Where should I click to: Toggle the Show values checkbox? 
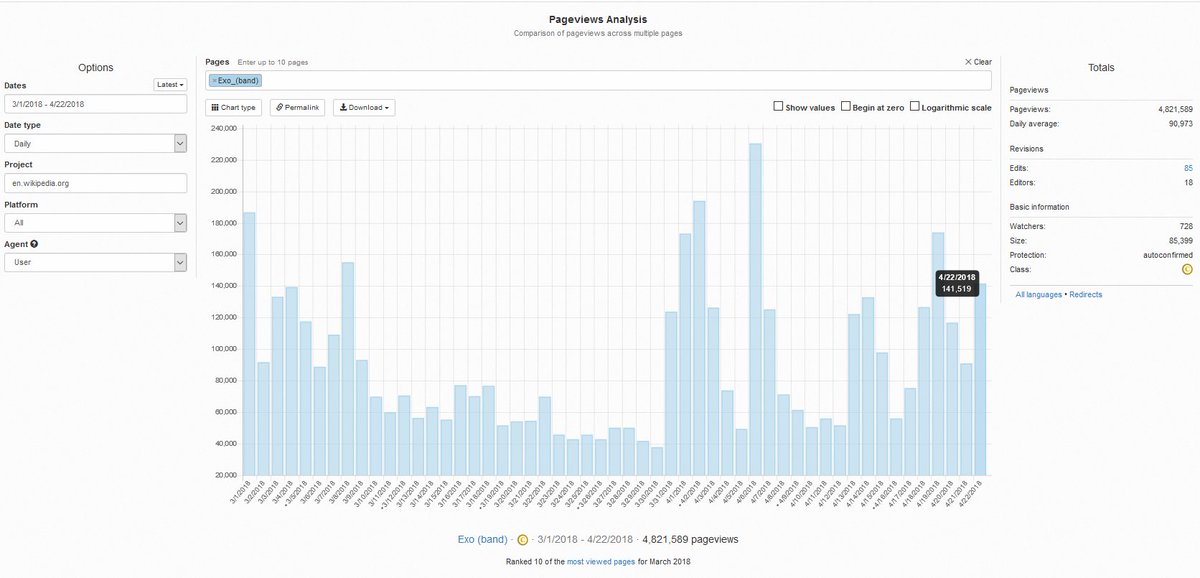pyautogui.click(x=778, y=107)
